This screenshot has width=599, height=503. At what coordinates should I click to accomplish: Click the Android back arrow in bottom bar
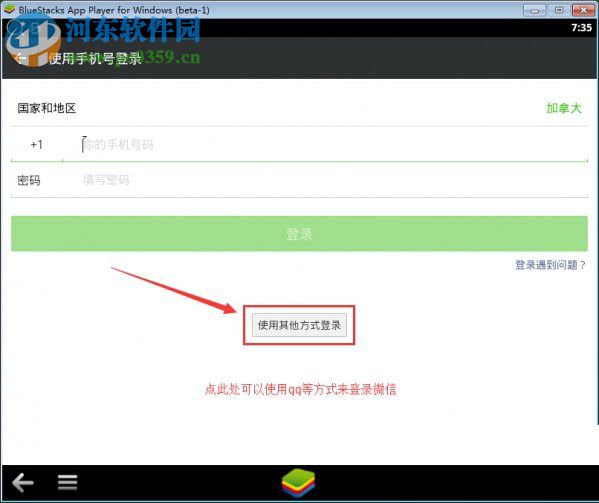pyautogui.click(x=23, y=482)
